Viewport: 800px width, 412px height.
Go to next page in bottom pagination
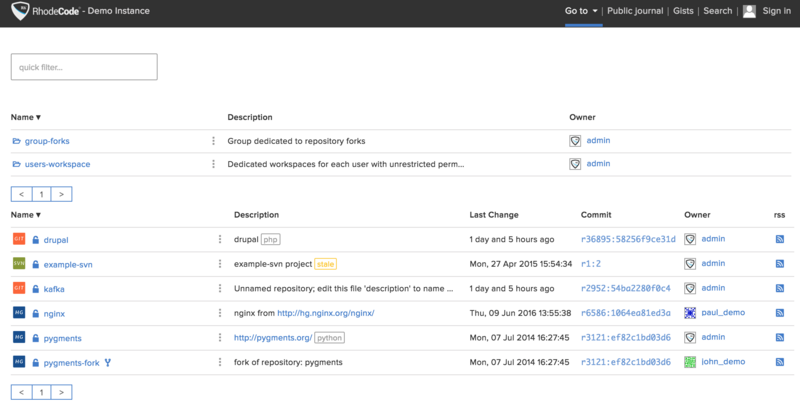point(62,393)
